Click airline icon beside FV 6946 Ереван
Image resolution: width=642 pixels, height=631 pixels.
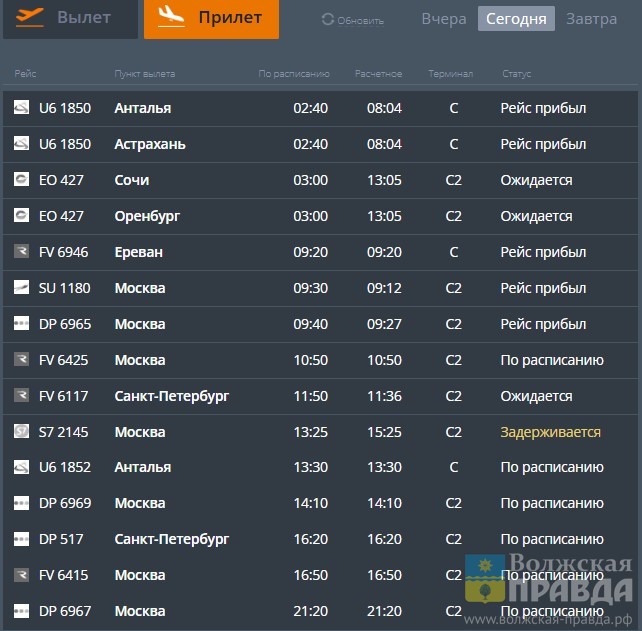21,252
